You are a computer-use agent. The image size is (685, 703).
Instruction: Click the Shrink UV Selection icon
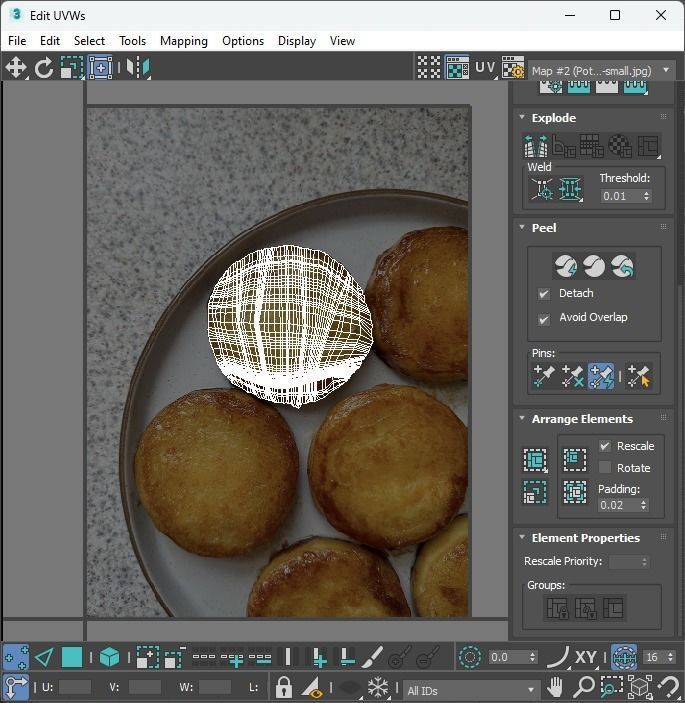click(x=175, y=658)
